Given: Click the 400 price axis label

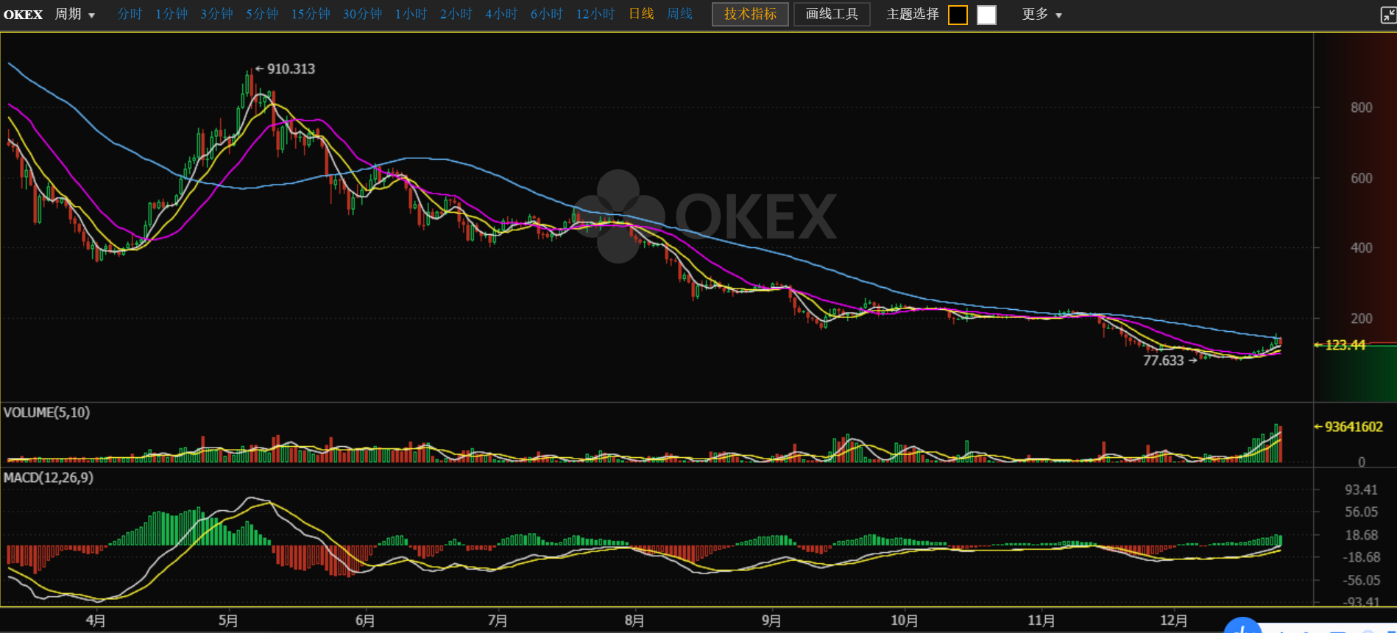Looking at the screenshot, I should point(1361,248).
